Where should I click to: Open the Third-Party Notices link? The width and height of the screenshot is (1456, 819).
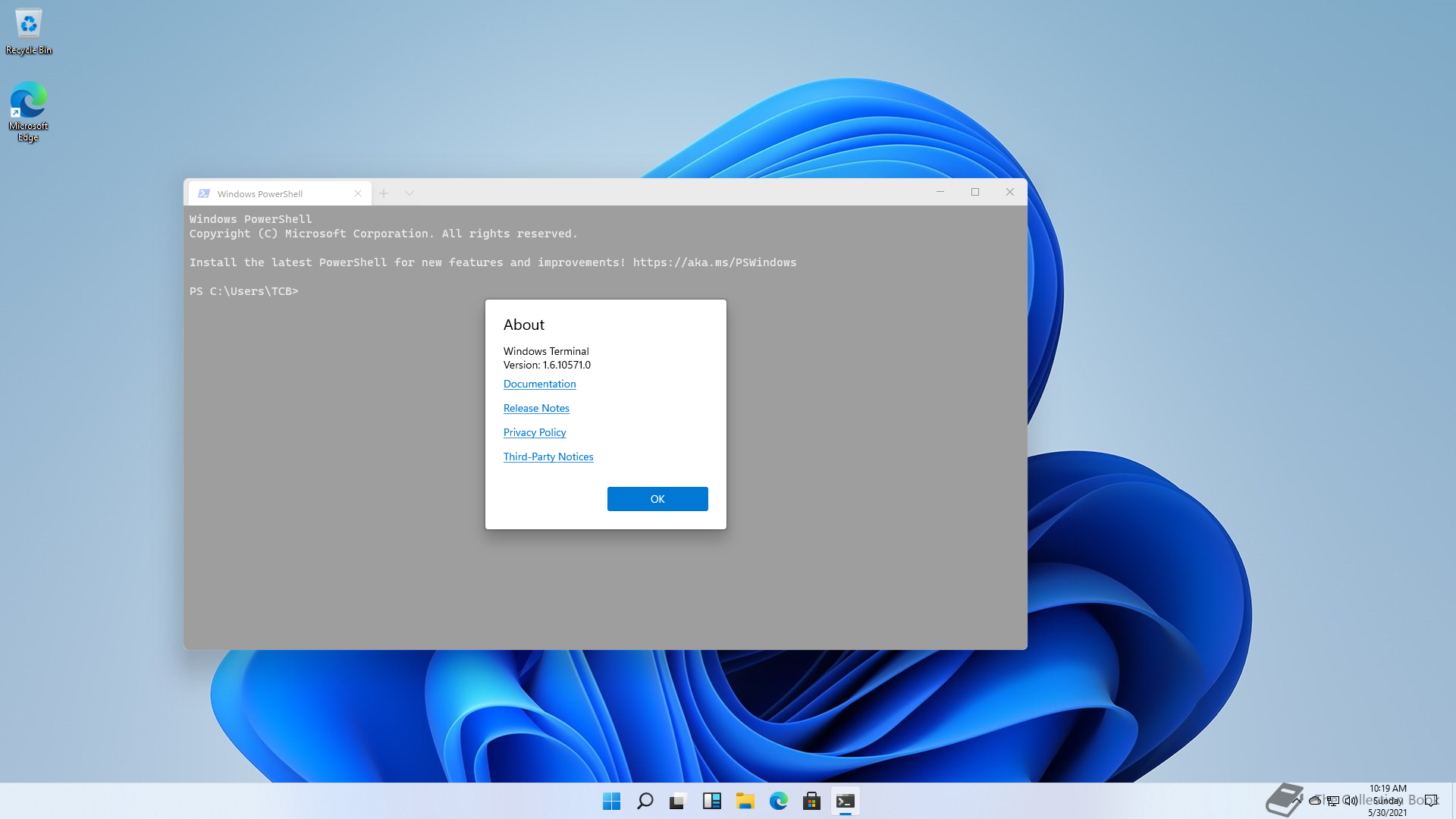tap(548, 457)
